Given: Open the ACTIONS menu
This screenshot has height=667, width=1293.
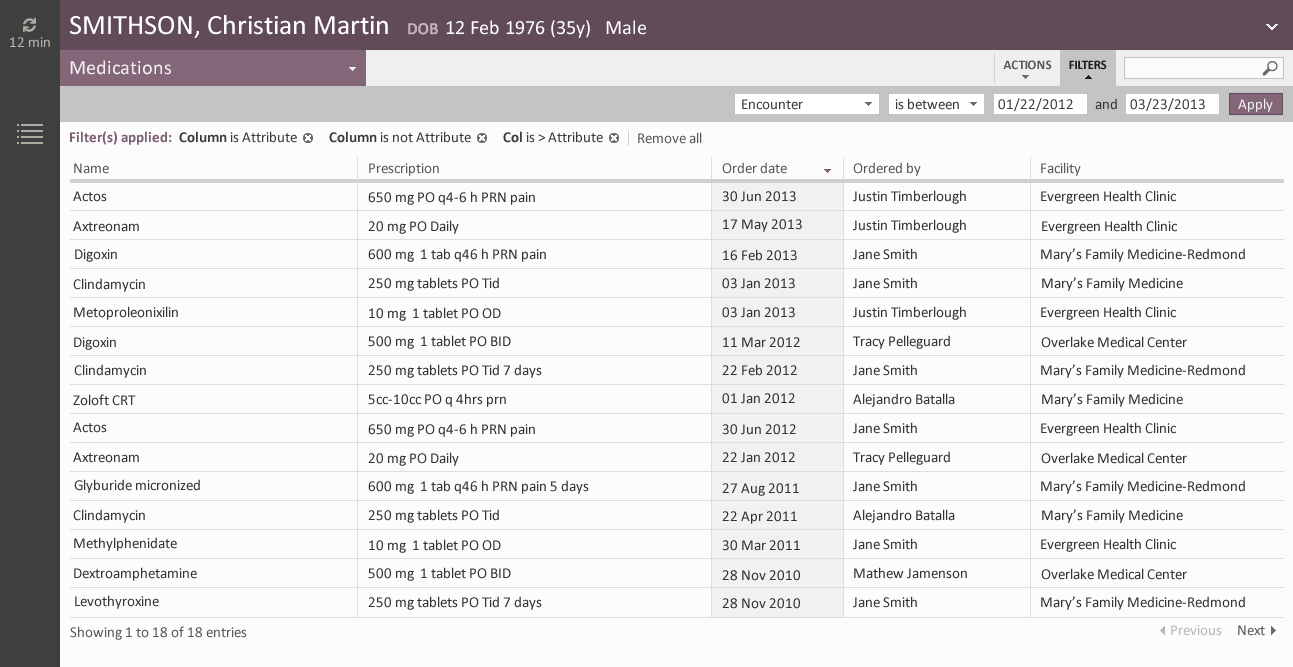Looking at the screenshot, I should [1027, 65].
